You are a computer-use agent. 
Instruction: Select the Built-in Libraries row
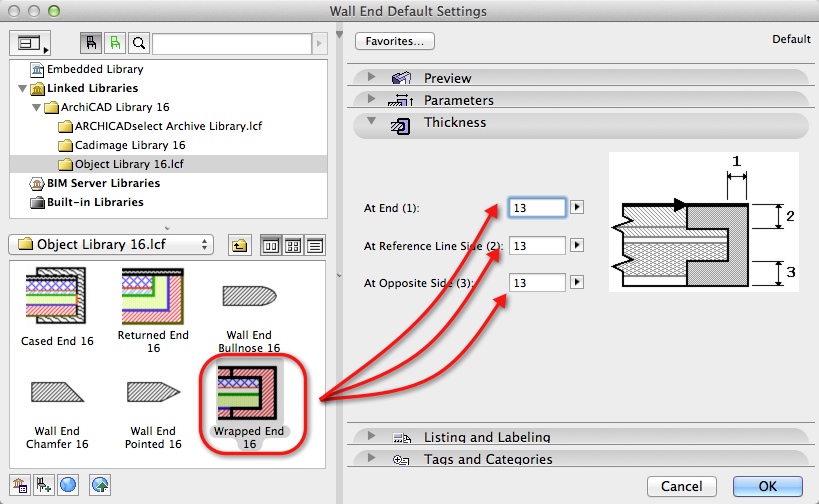click(168, 202)
